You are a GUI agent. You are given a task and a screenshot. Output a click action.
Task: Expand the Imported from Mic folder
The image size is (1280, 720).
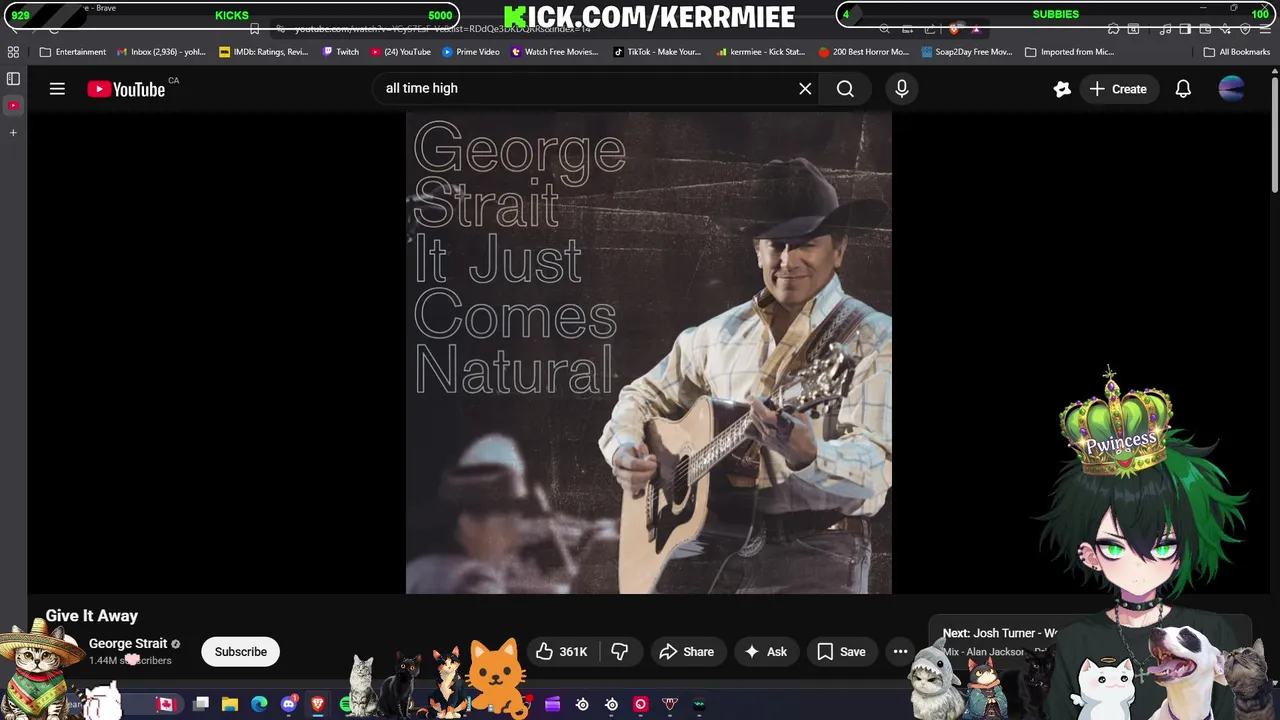(x=1070, y=52)
